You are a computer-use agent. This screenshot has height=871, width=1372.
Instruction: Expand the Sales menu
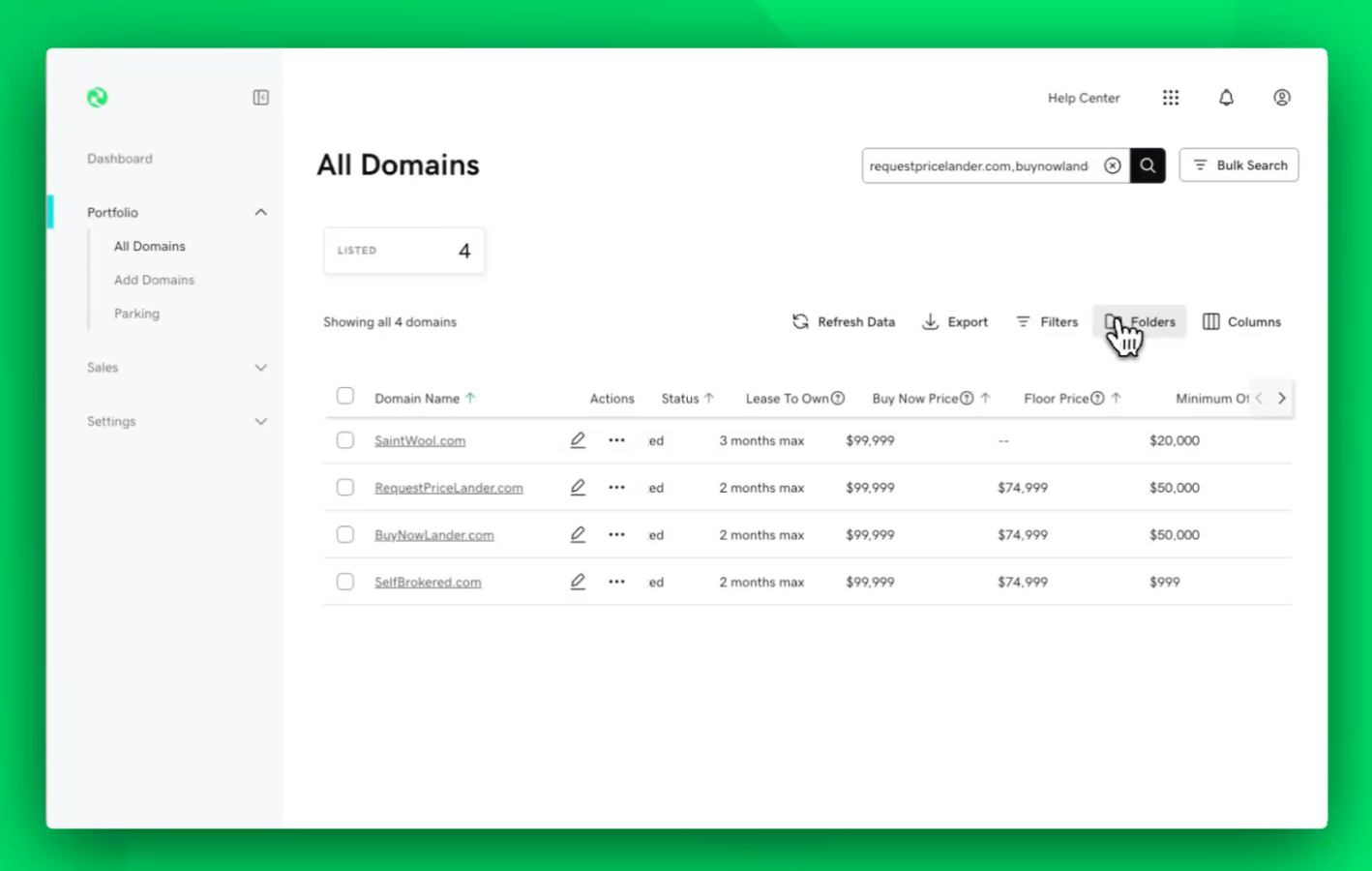260,368
